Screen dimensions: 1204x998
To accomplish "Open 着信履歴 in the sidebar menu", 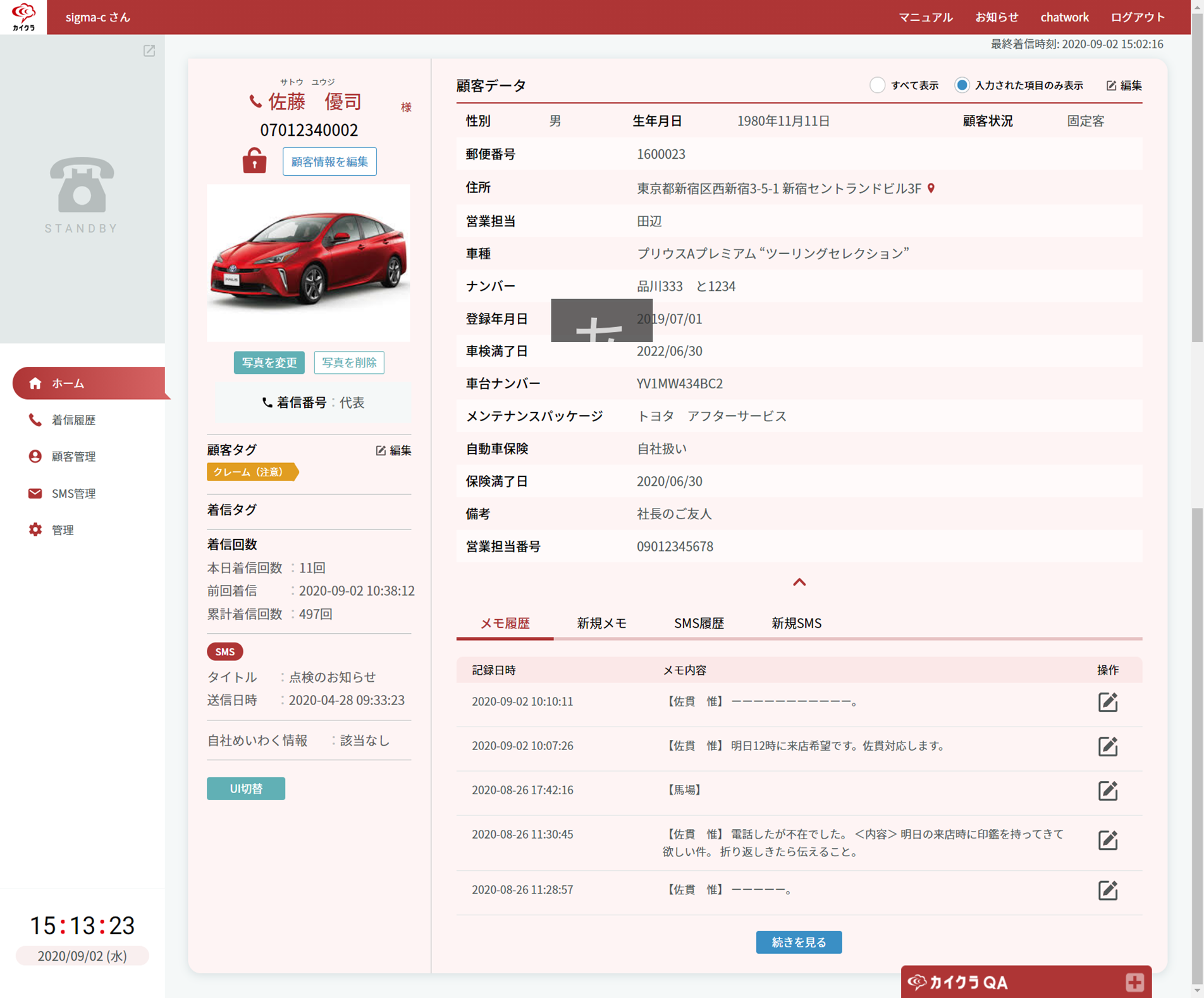I will (73, 420).
